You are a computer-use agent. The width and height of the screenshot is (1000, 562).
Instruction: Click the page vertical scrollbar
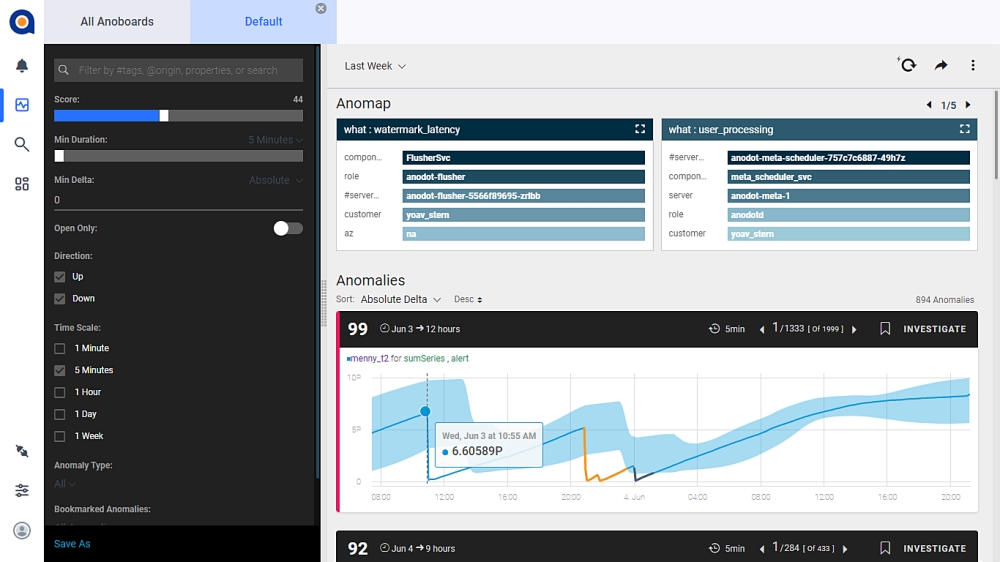996,135
